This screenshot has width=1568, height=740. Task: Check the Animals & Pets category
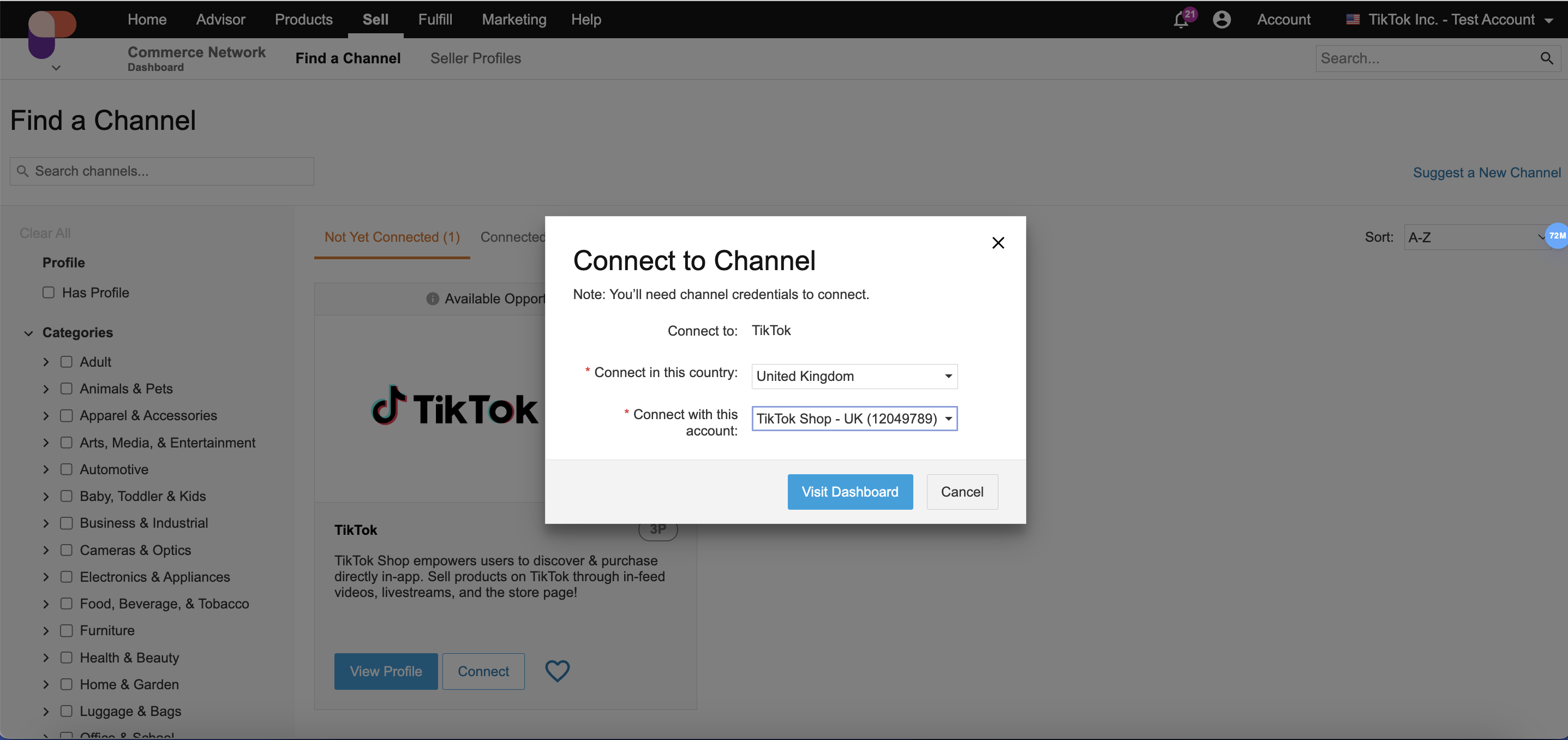pos(67,389)
